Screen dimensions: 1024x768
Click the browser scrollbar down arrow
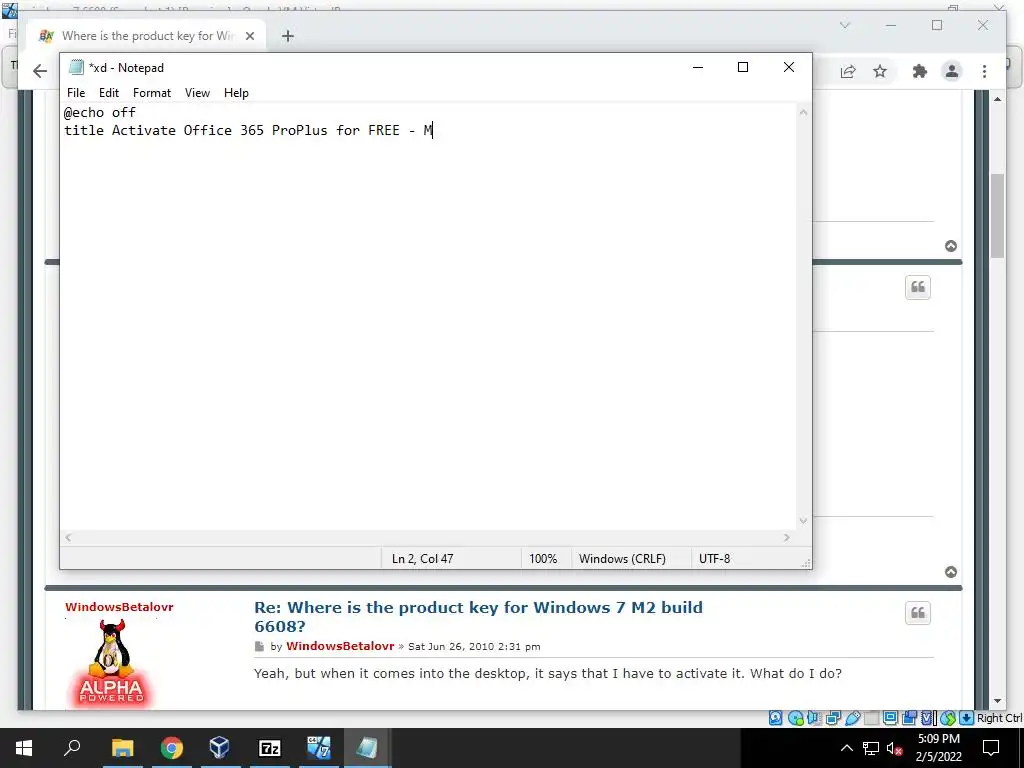997,701
